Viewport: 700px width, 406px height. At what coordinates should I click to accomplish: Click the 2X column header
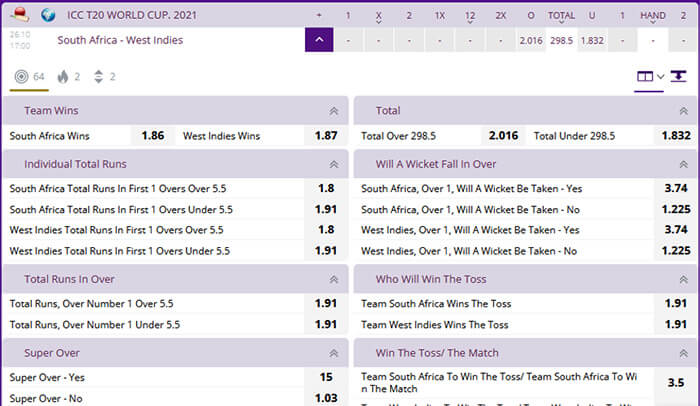(x=500, y=15)
